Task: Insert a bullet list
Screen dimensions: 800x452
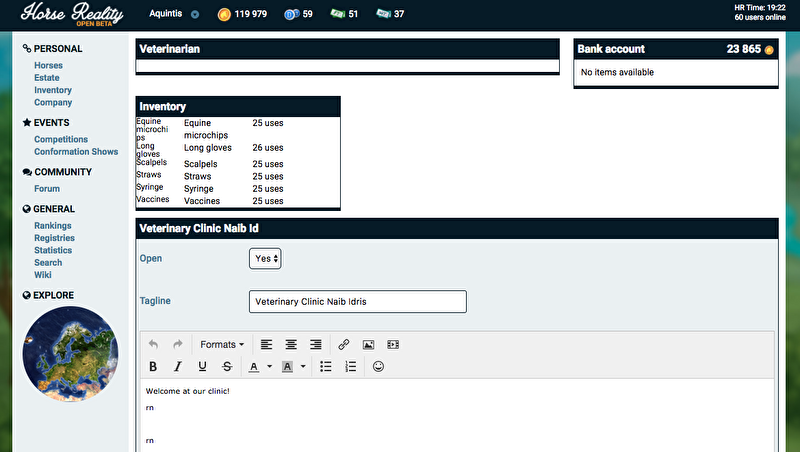Action: pos(325,367)
